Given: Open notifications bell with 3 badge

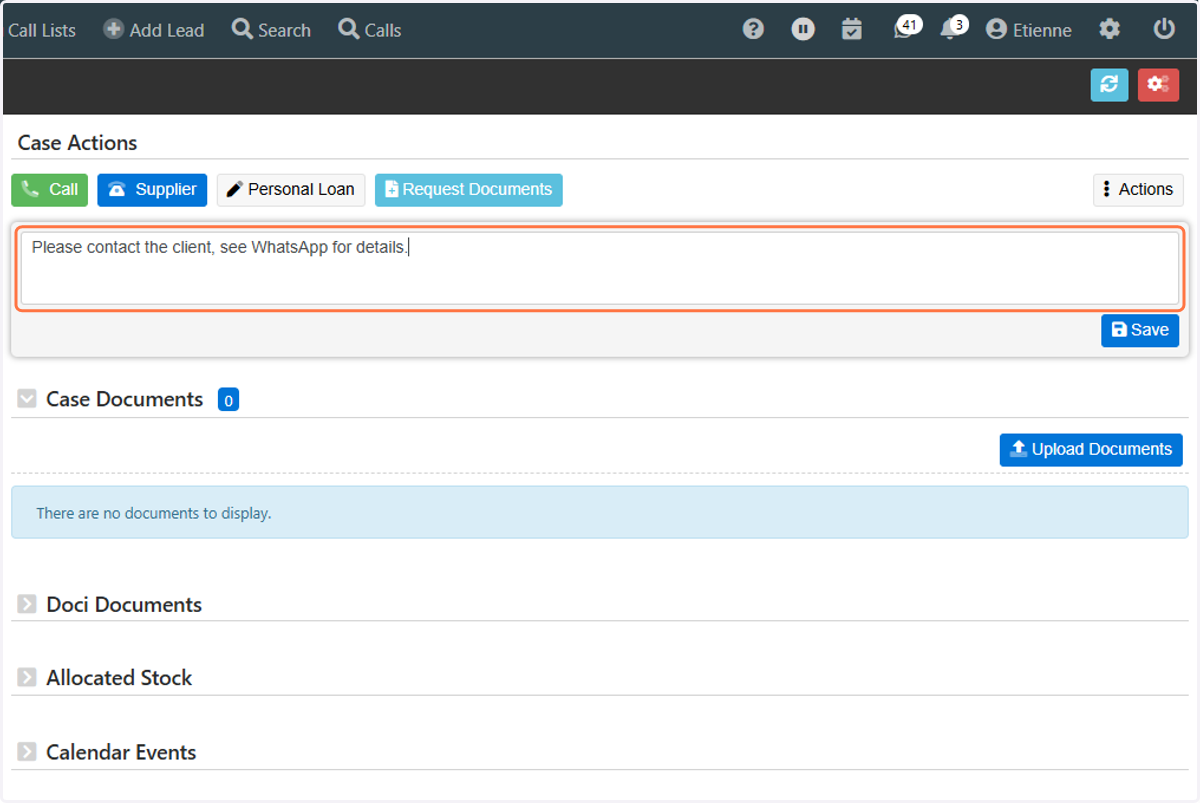Looking at the screenshot, I should pos(954,28).
